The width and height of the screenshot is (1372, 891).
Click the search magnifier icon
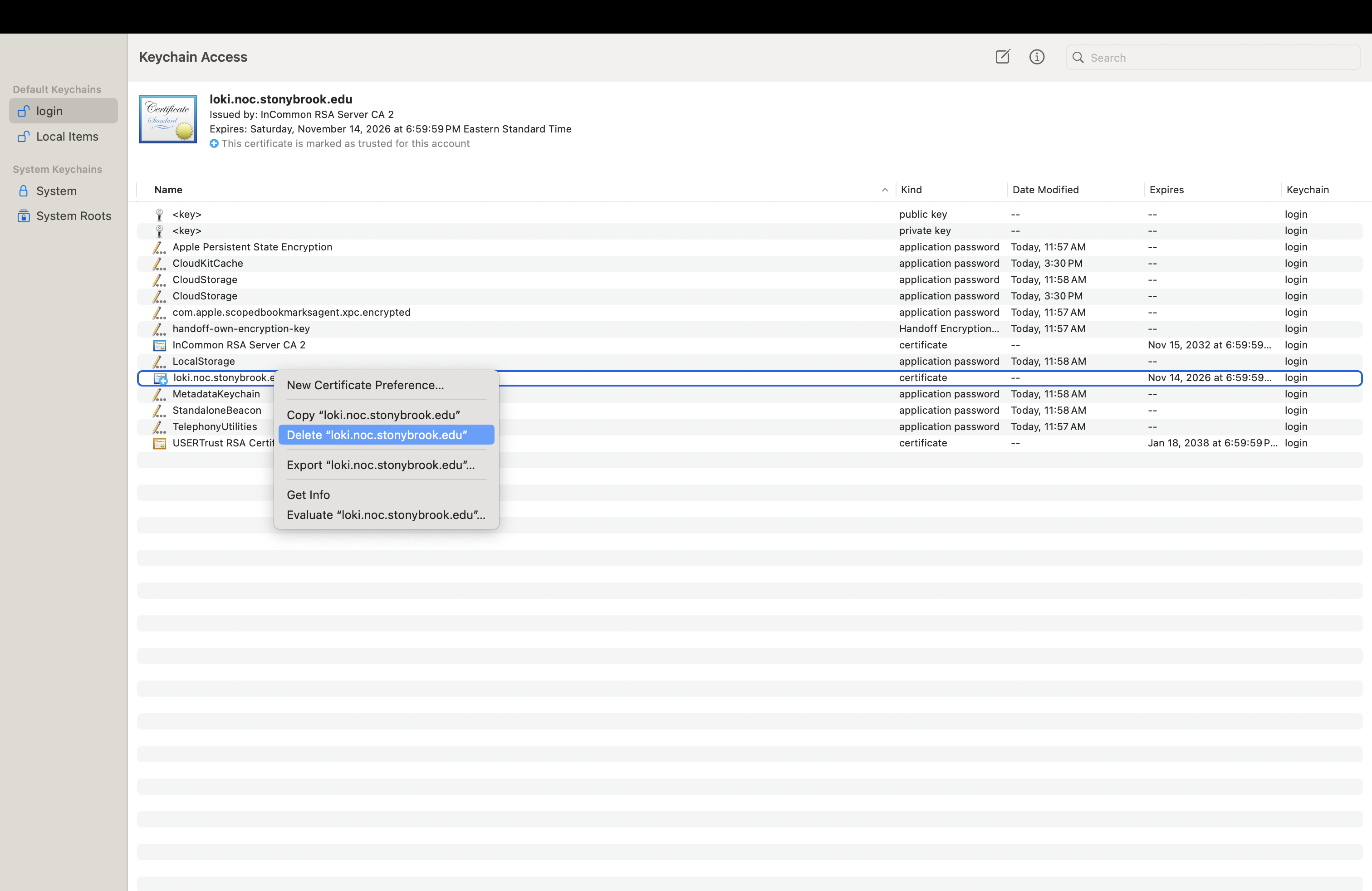click(1078, 57)
